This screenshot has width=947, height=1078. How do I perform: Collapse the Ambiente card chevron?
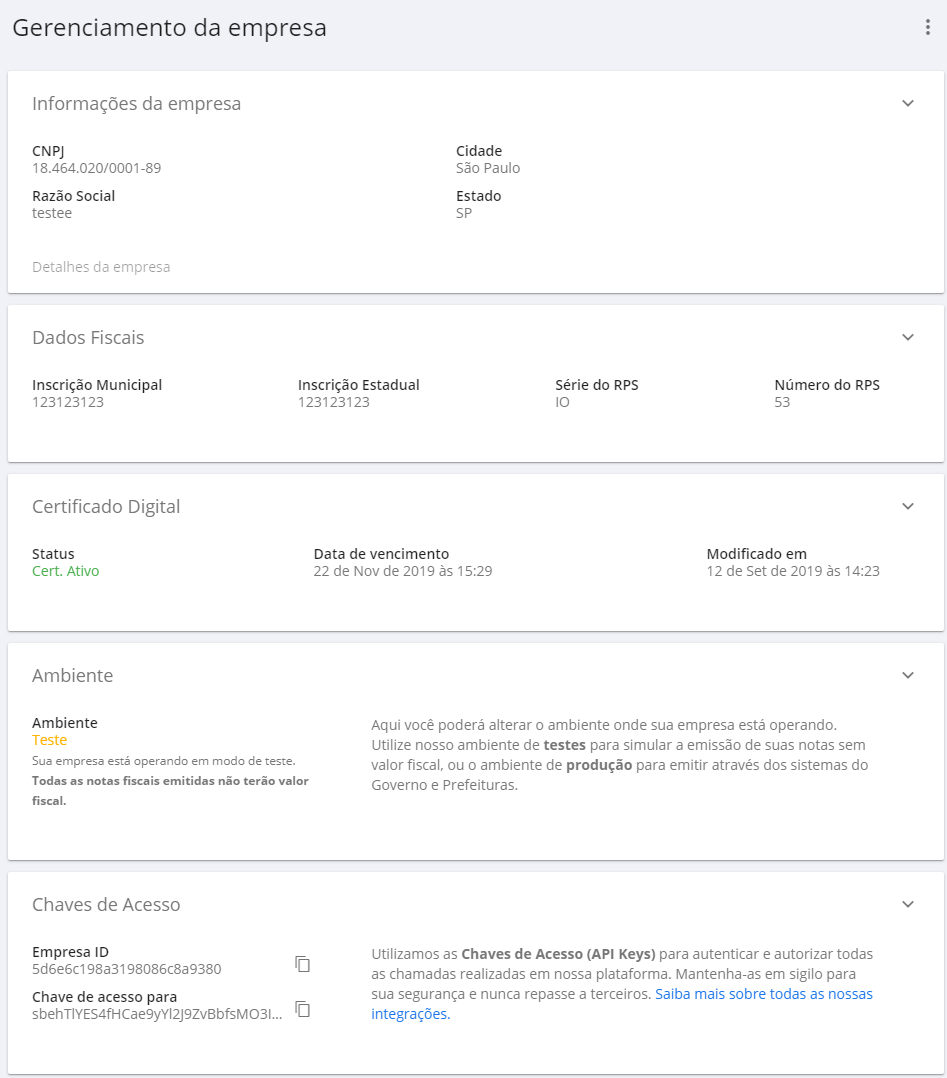907,676
